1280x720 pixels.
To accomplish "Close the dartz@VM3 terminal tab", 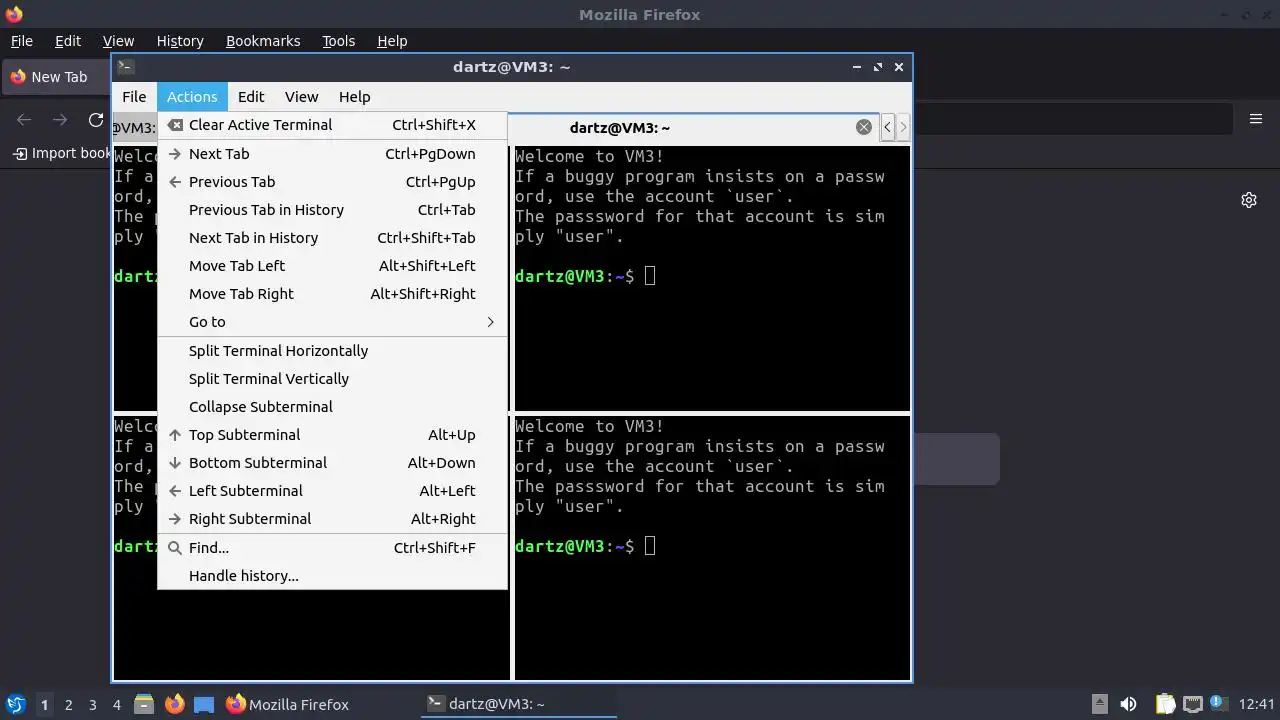I will (x=864, y=127).
